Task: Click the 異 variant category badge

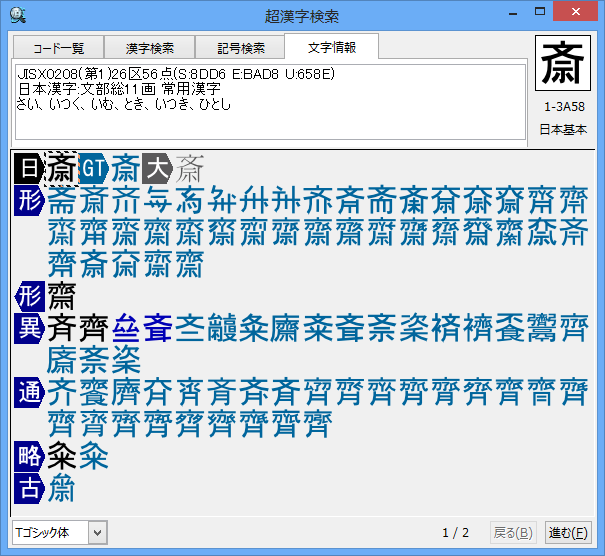Action: coord(31,327)
